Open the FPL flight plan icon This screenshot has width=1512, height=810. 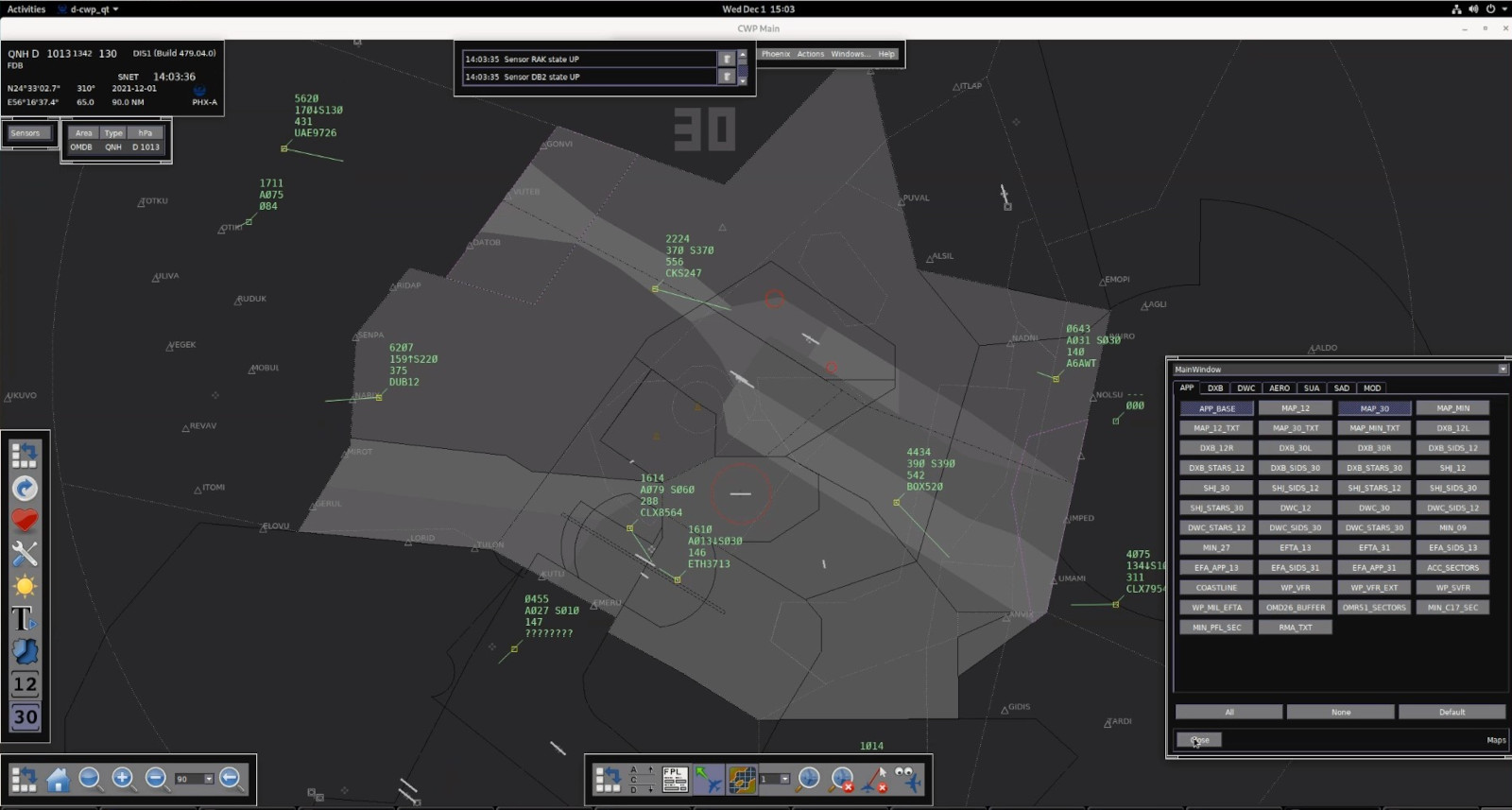(x=675, y=779)
